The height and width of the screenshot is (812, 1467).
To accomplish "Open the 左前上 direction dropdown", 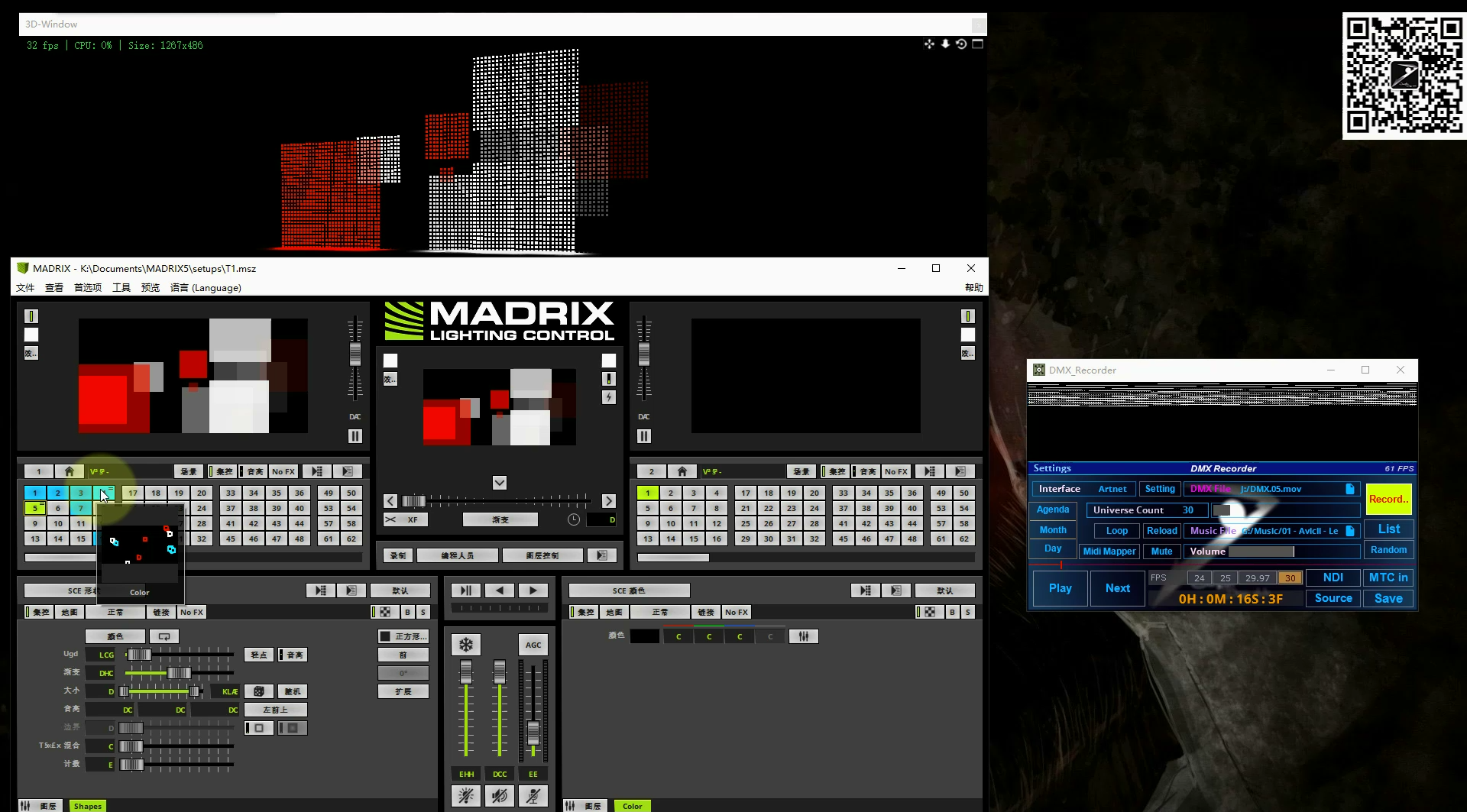I will coord(276,710).
